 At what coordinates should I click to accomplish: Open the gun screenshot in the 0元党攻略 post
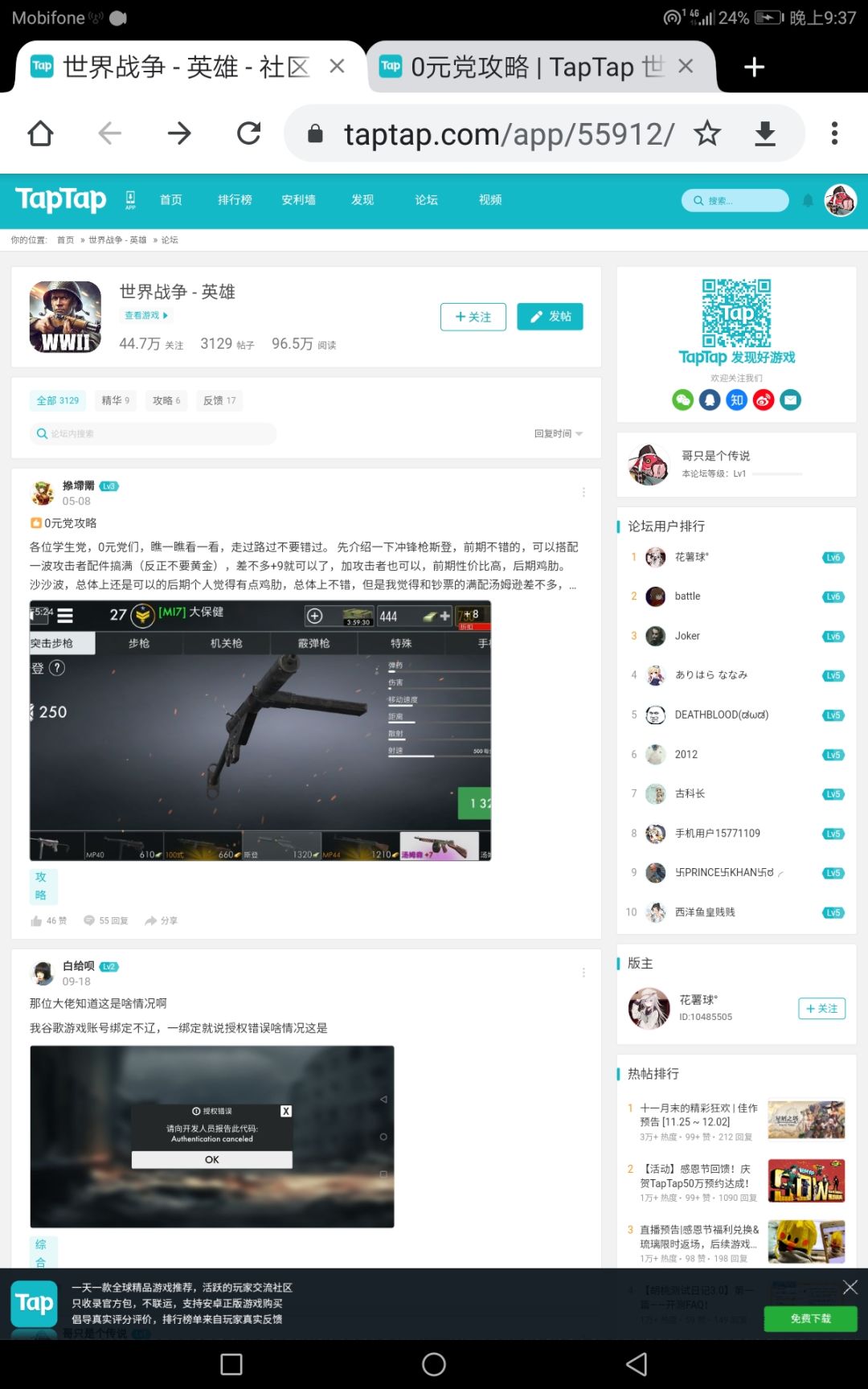click(260, 731)
